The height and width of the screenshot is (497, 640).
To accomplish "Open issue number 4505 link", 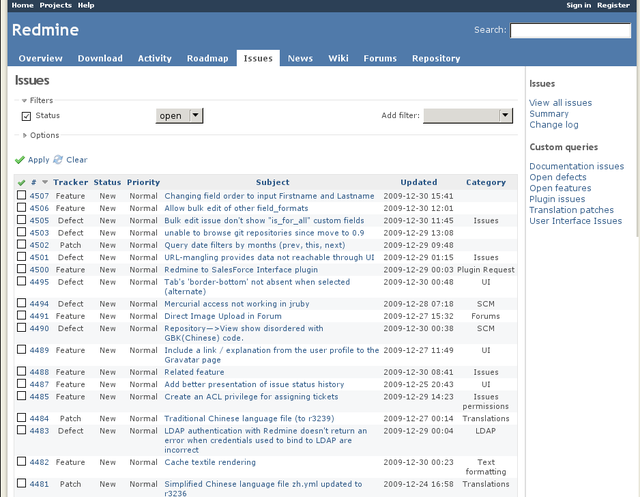I will click(x=39, y=221).
